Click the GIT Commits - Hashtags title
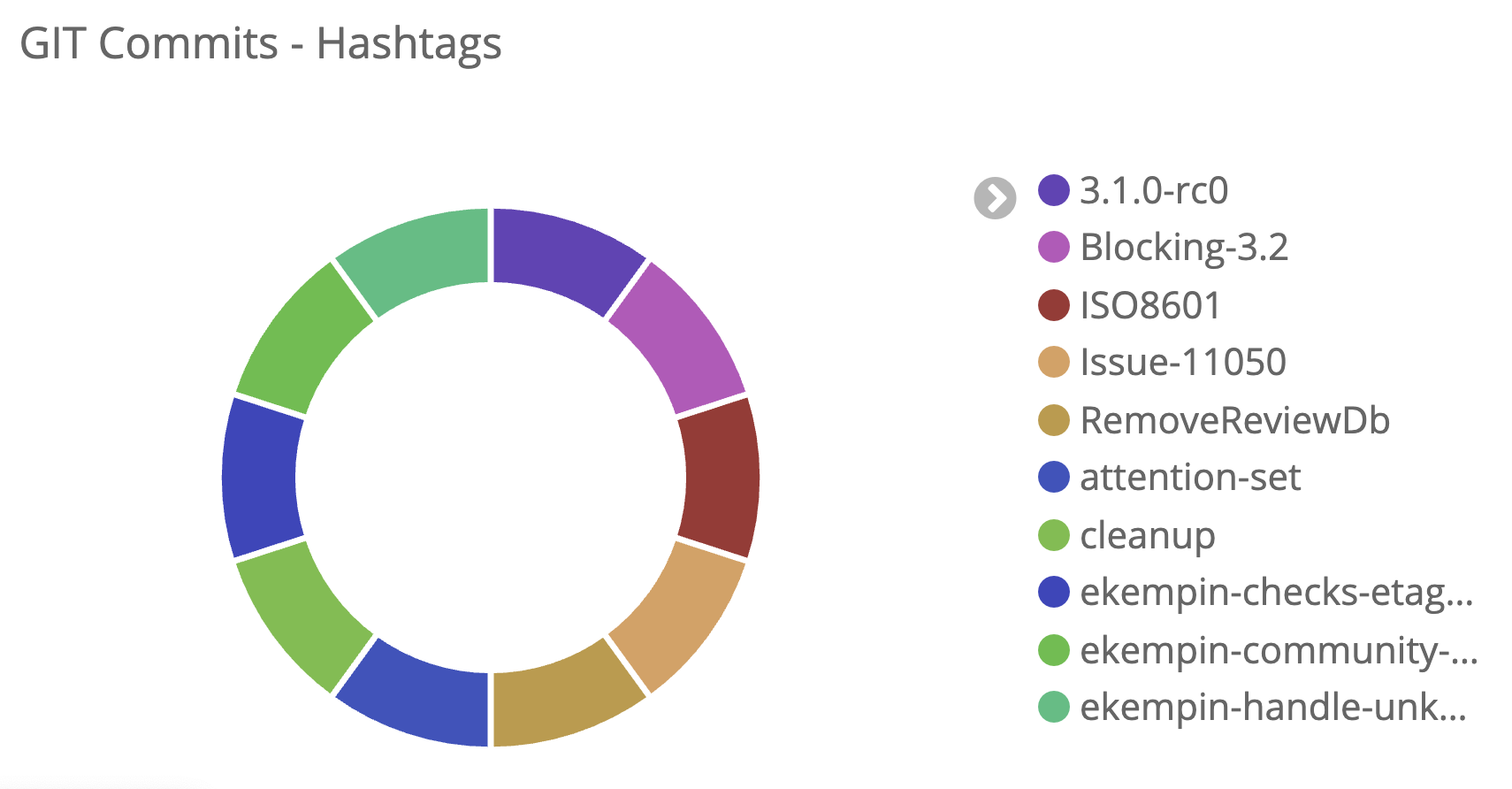The height and width of the screenshot is (789, 1512). (261, 43)
